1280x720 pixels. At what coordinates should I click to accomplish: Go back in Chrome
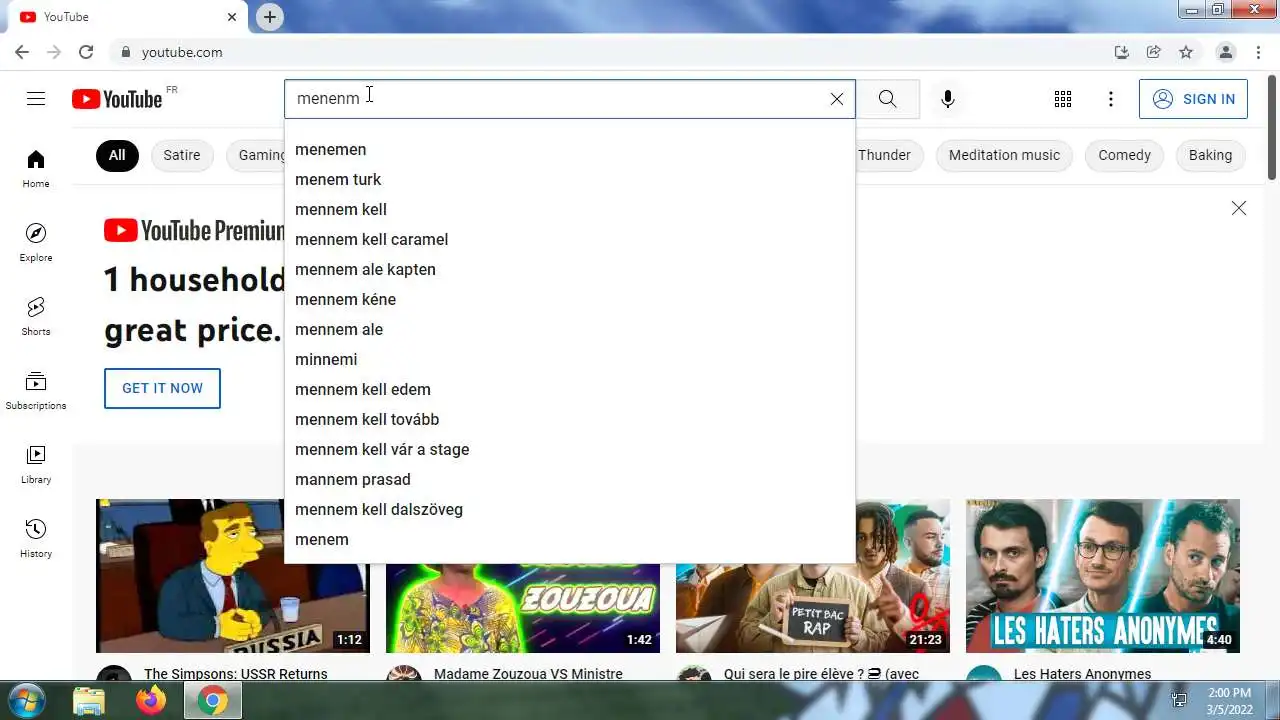pos(22,52)
